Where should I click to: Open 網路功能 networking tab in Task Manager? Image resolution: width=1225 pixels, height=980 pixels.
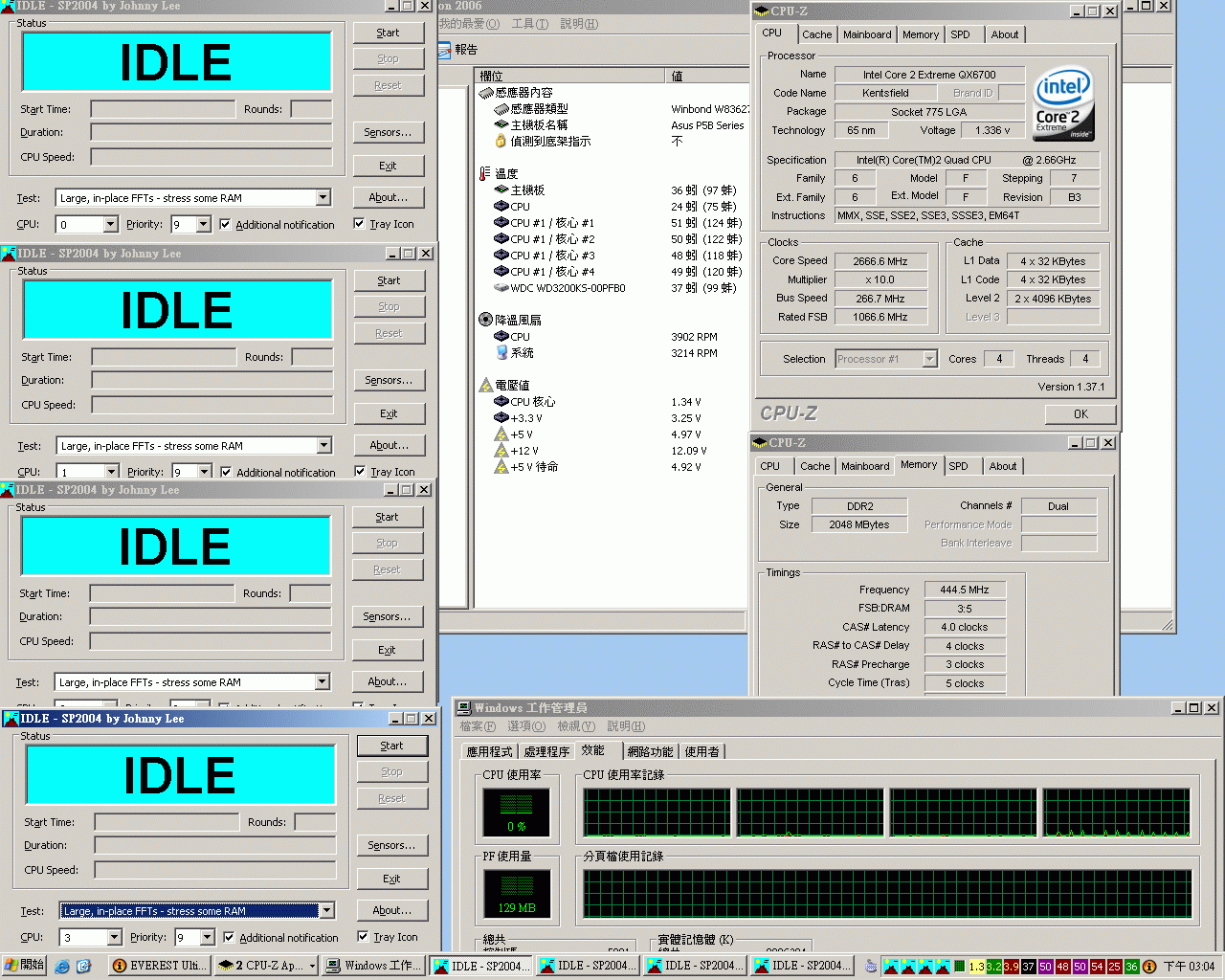click(x=650, y=752)
